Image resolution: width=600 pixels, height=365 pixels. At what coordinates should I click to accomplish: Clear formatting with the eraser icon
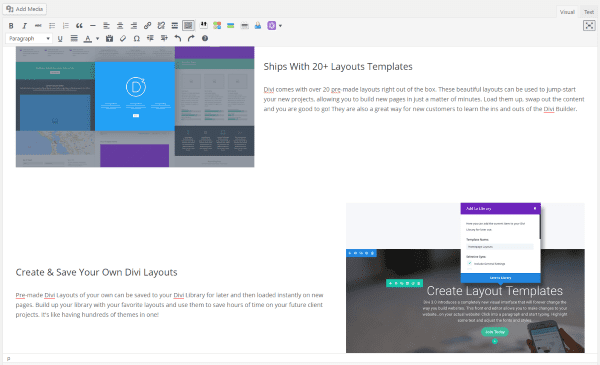123,38
